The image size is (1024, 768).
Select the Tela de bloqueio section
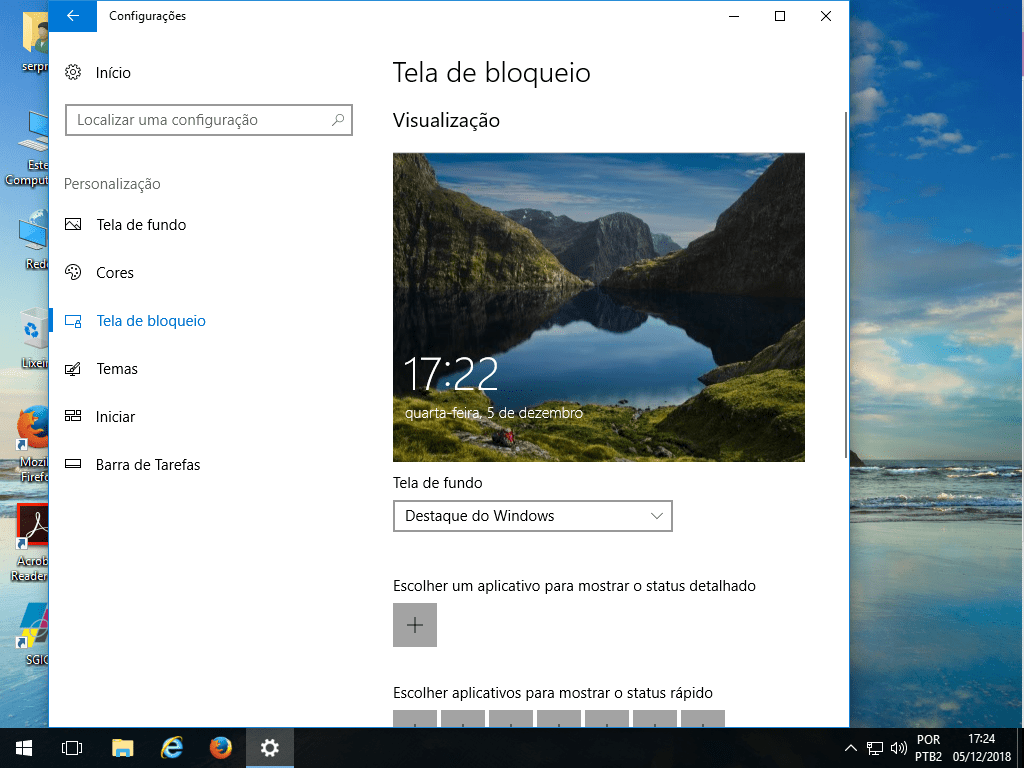(150, 321)
